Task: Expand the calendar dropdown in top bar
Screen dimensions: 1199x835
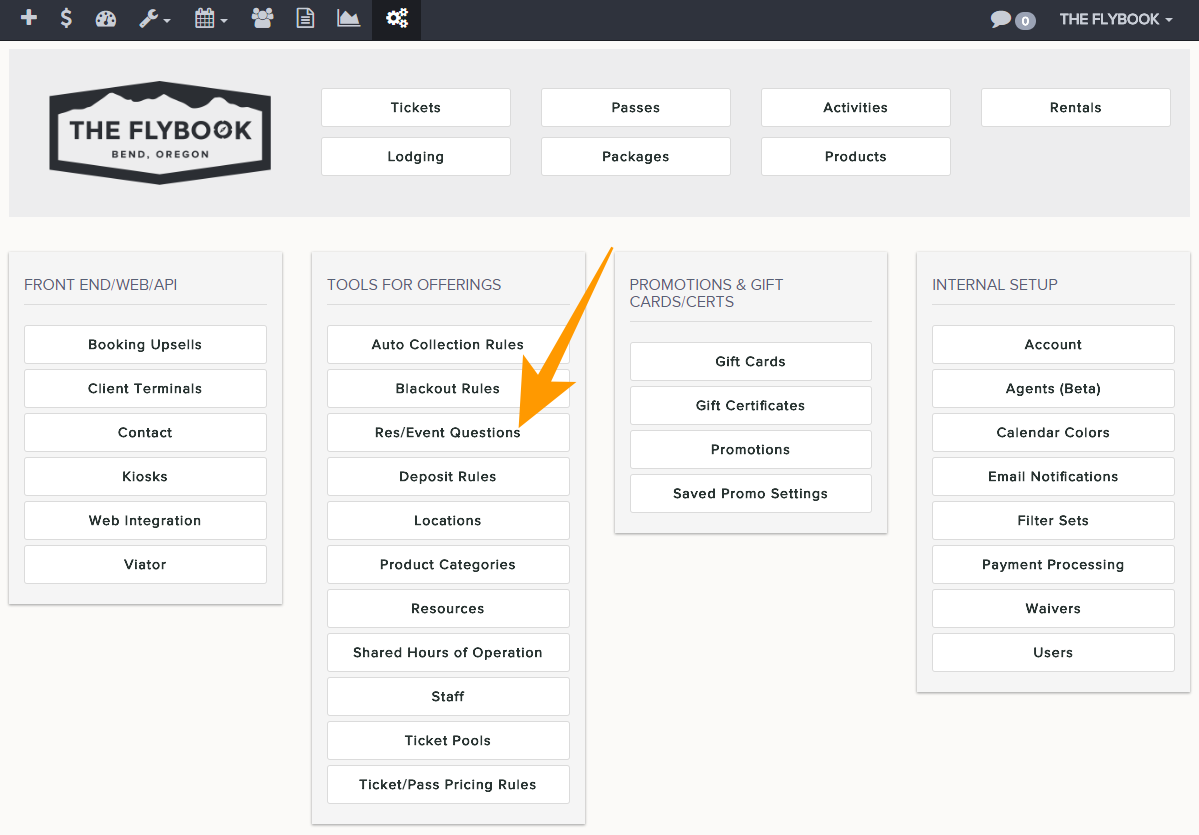Action: [x=211, y=18]
